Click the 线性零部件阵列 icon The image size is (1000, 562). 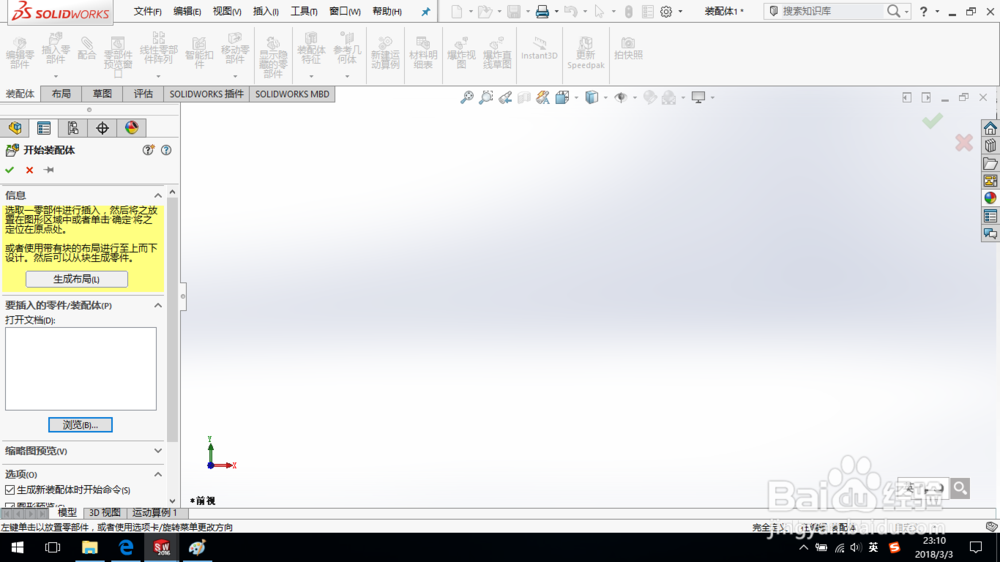pyautogui.click(x=158, y=48)
